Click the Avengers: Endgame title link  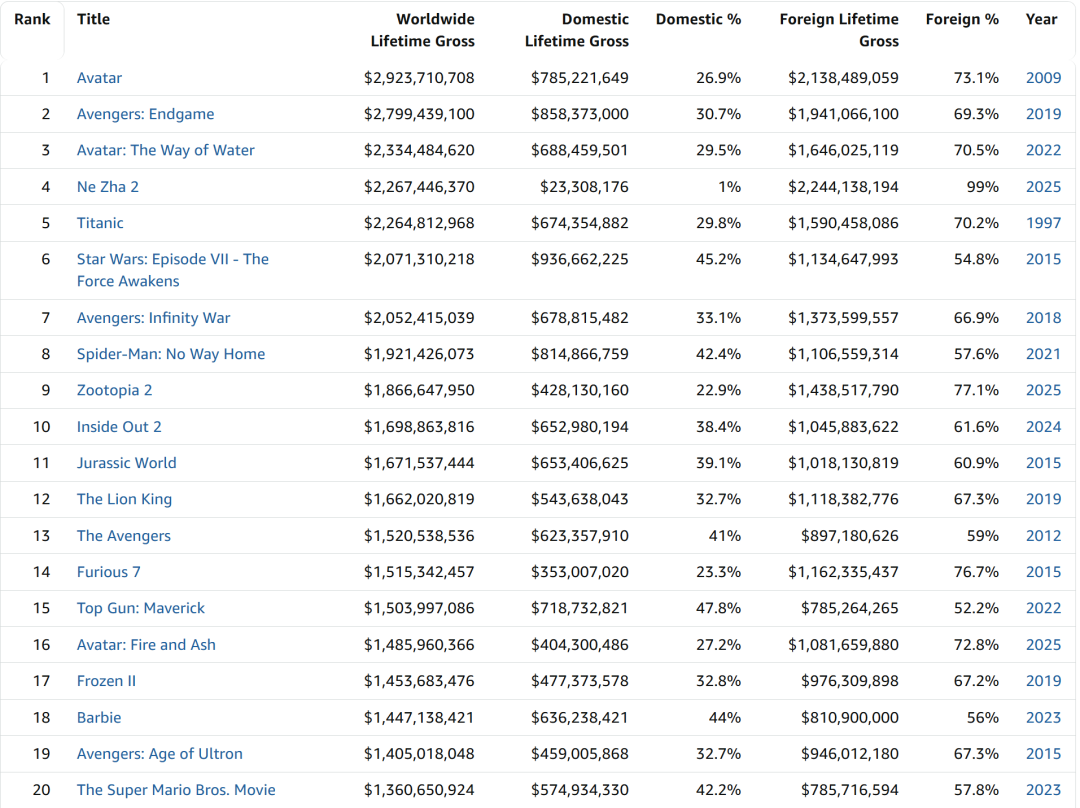(145, 114)
